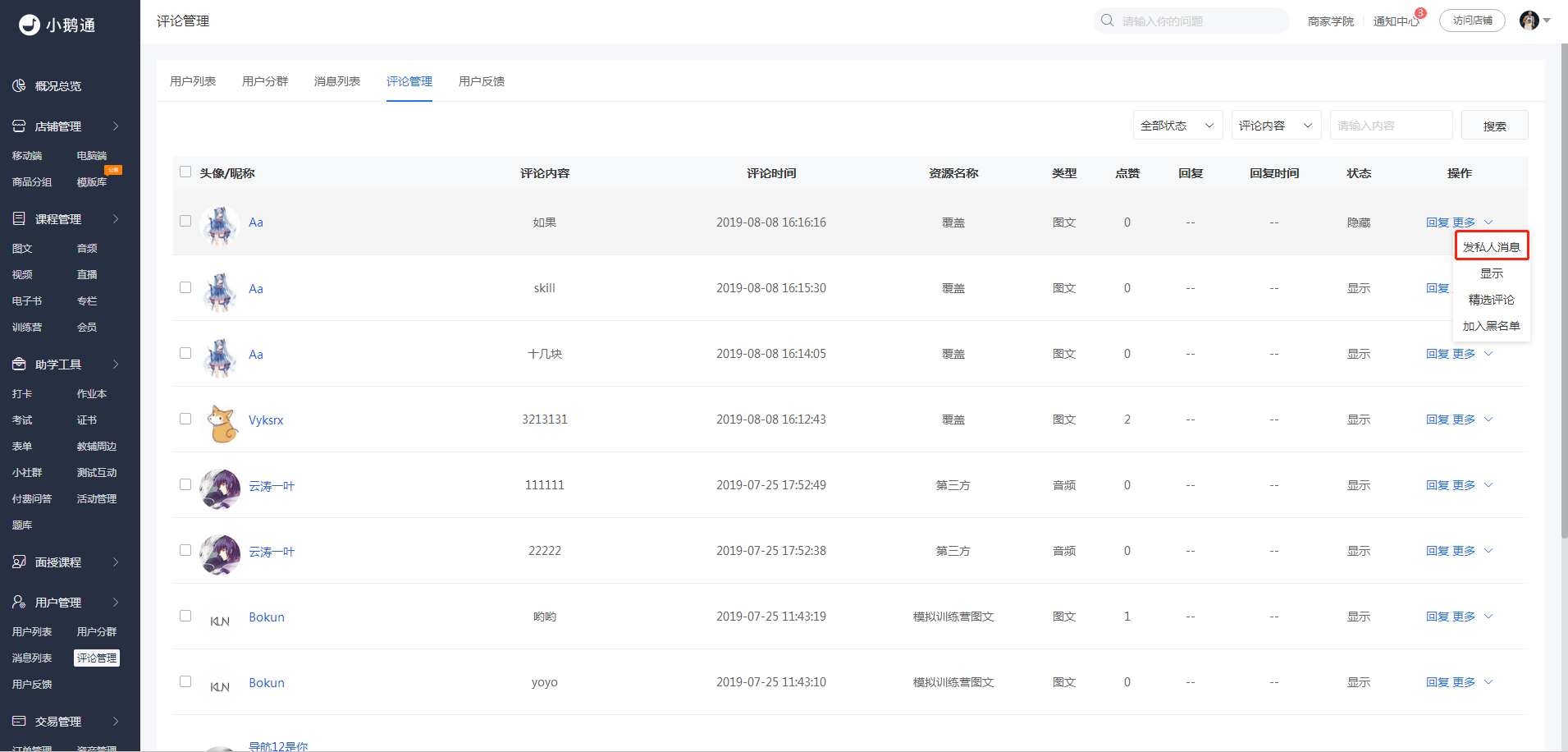Check the row with comment 111111

(185, 484)
